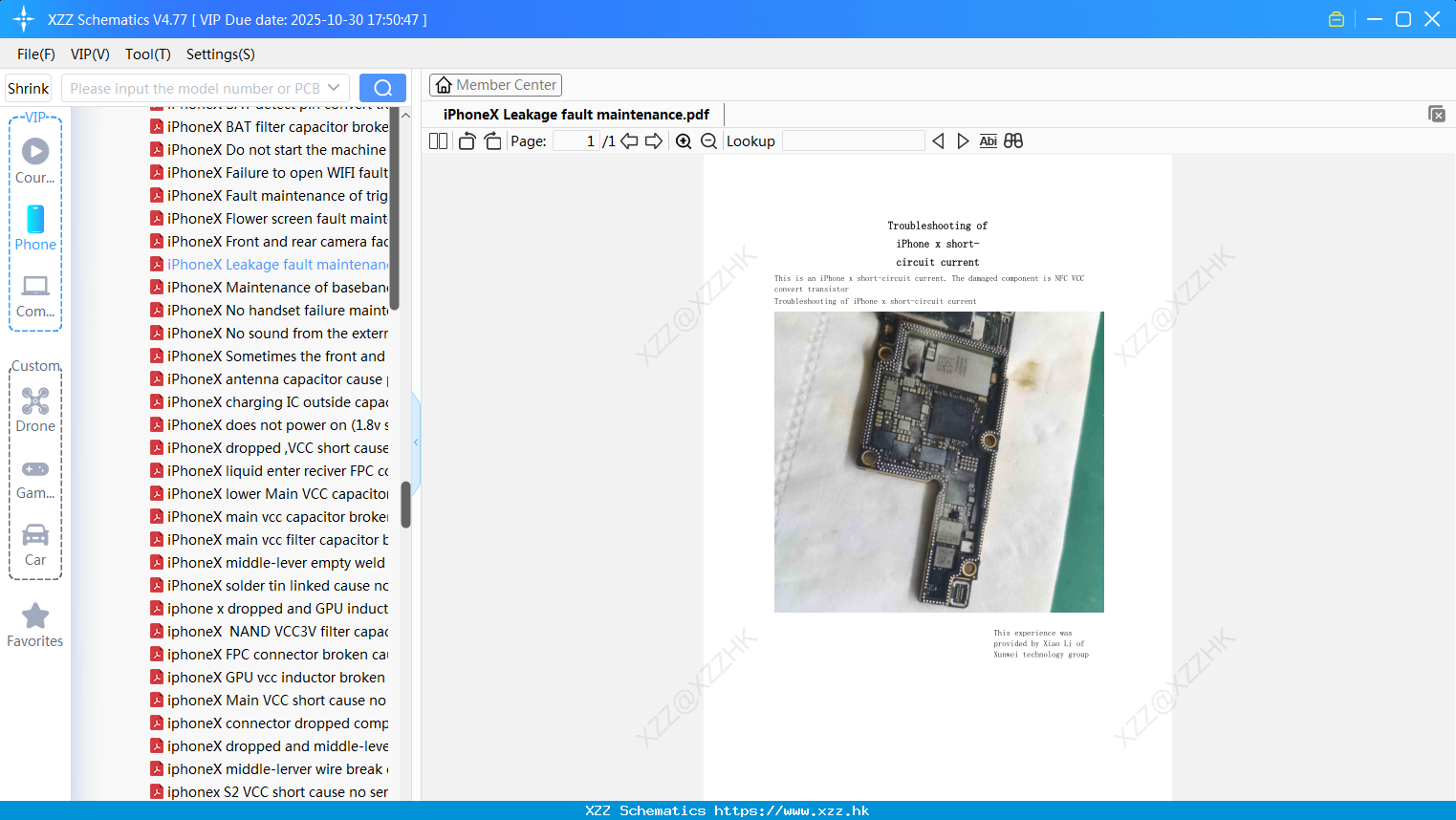Open 'iPhoneX BAT filter capacitor broke' file
The image size is (1456, 820).
pos(270,126)
